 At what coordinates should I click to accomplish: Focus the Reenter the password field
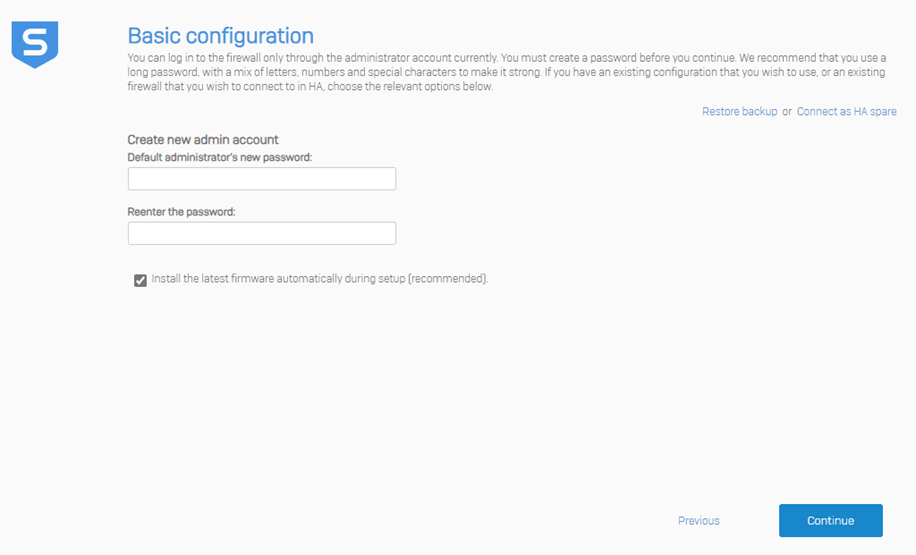click(262, 234)
